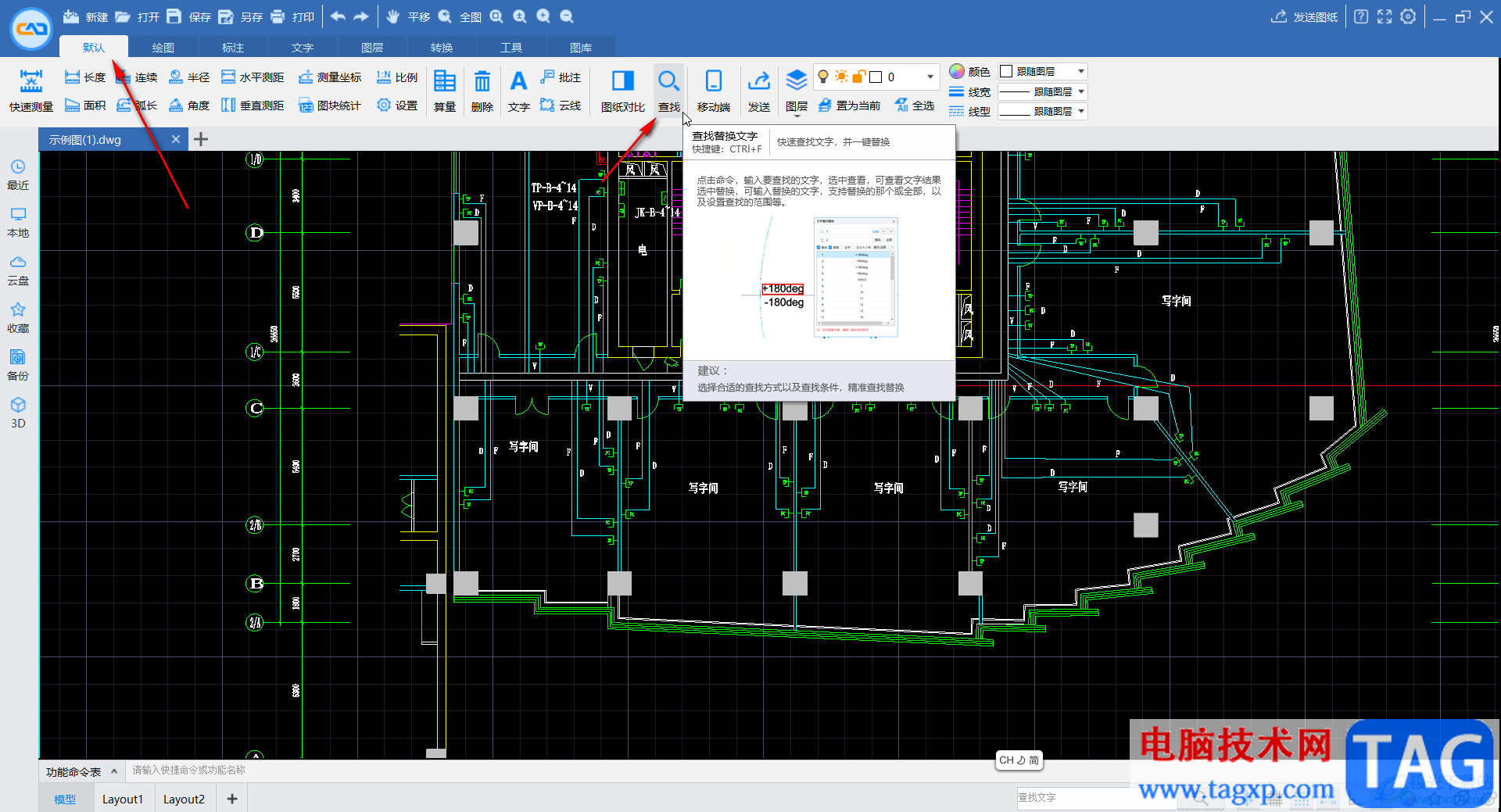Activate the 平移 pan hand tool
The height and width of the screenshot is (812, 1501).
[x=393, y=16]
